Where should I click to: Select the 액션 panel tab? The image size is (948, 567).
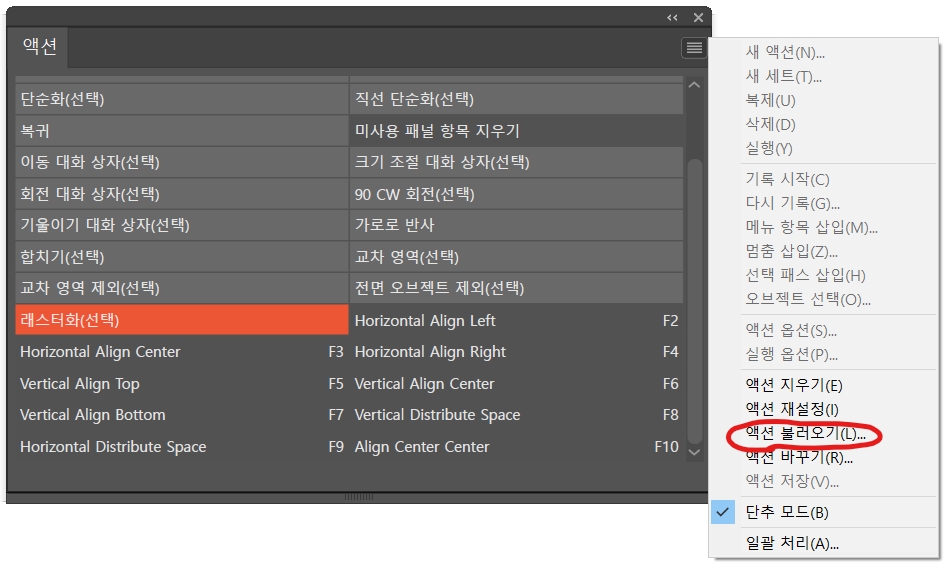tap(40, 47)
